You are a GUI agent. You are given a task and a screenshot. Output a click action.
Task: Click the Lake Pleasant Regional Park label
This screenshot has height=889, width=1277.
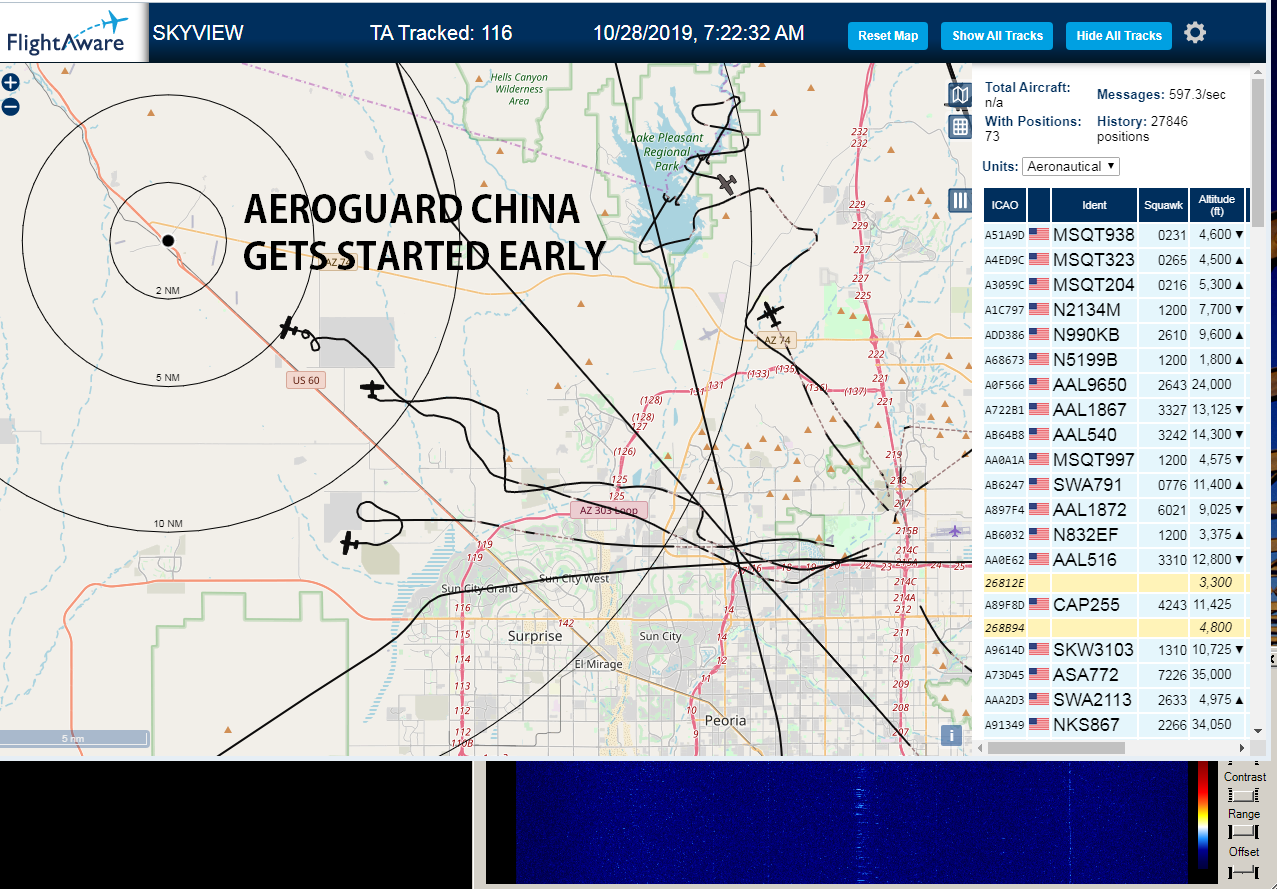(x=667, y=151)
